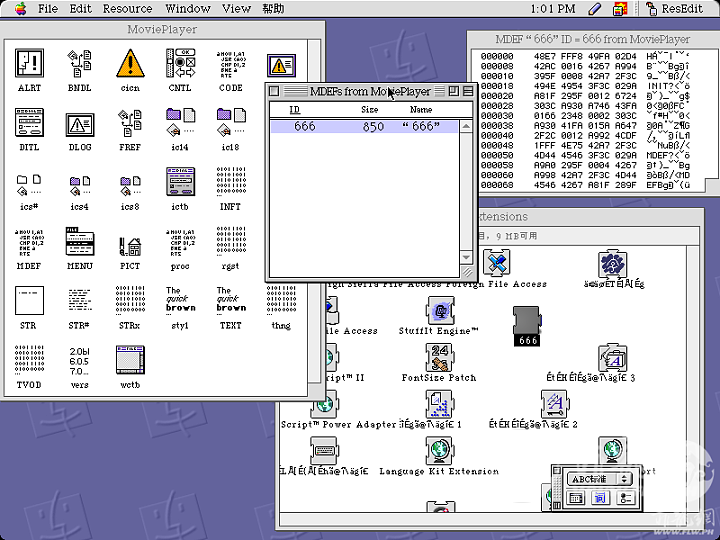
Task: Open the wctb resource icon
Action: pos(130,360)
